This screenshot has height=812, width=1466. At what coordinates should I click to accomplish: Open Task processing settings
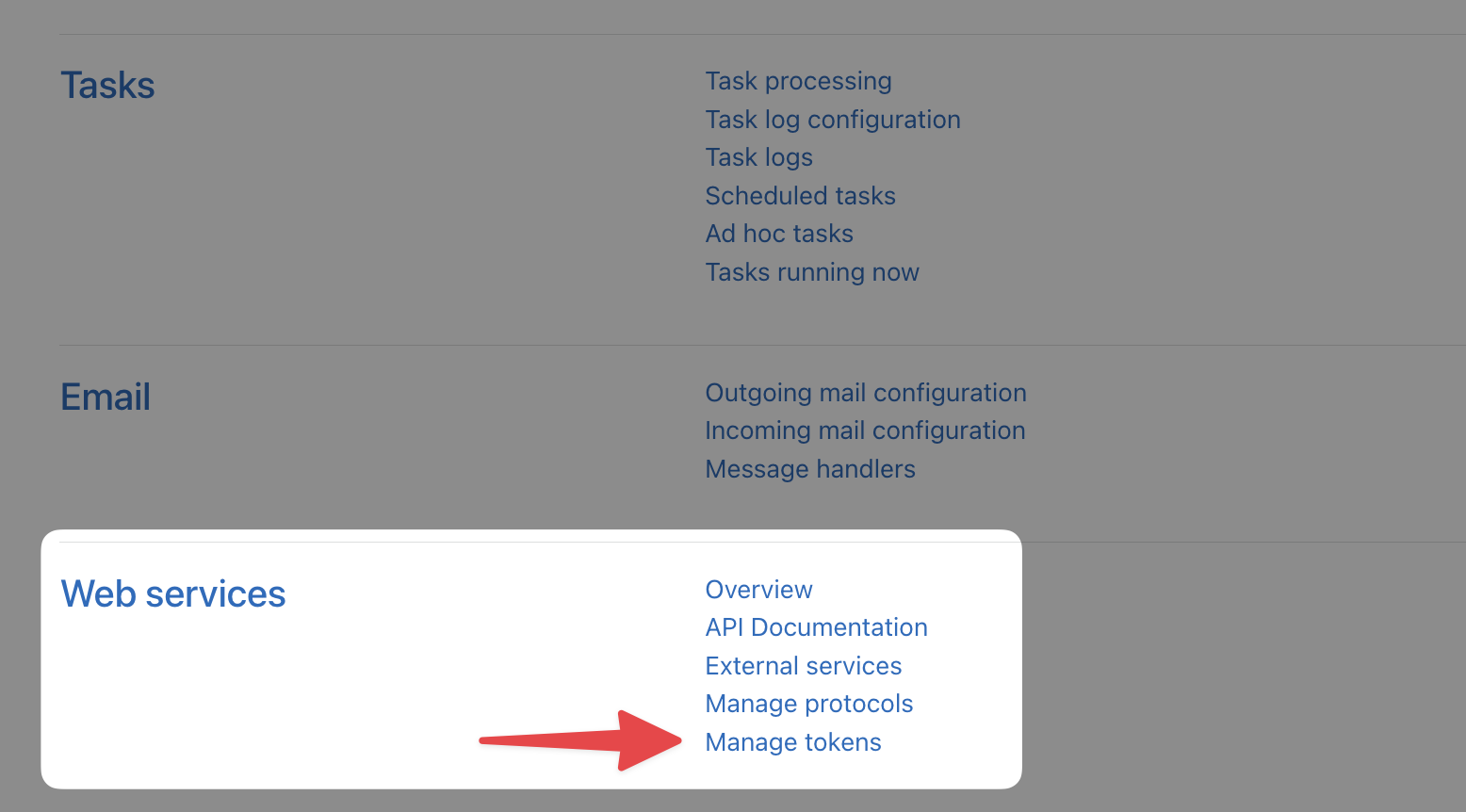coord(798,82)
